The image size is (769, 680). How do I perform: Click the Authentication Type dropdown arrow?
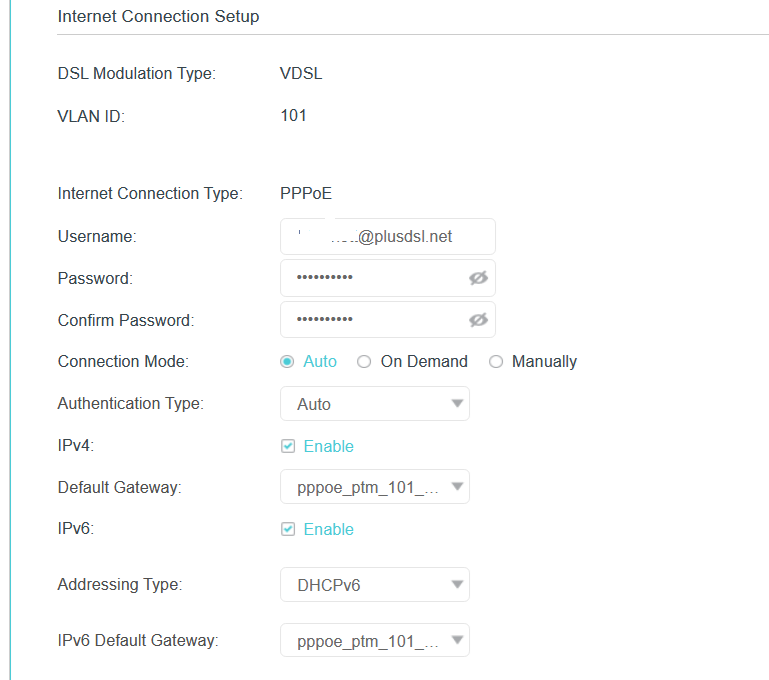[x=457, y=404]
